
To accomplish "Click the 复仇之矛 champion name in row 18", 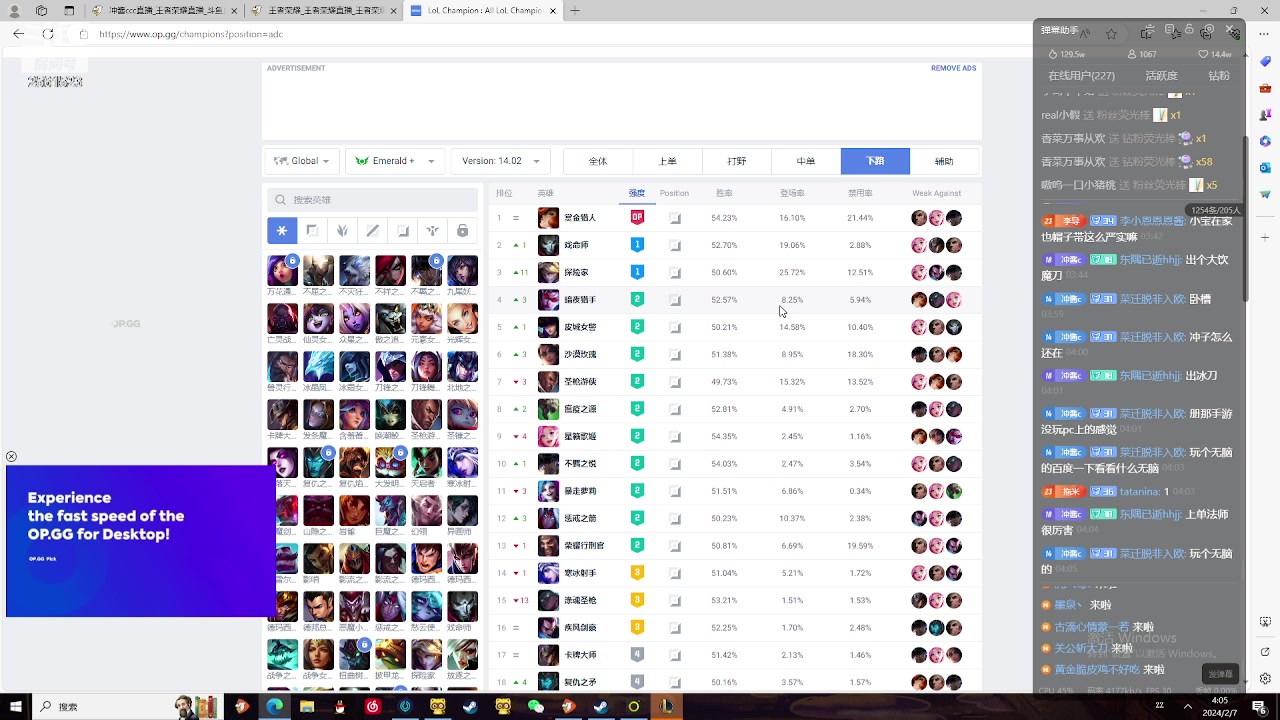I will 580,682.
